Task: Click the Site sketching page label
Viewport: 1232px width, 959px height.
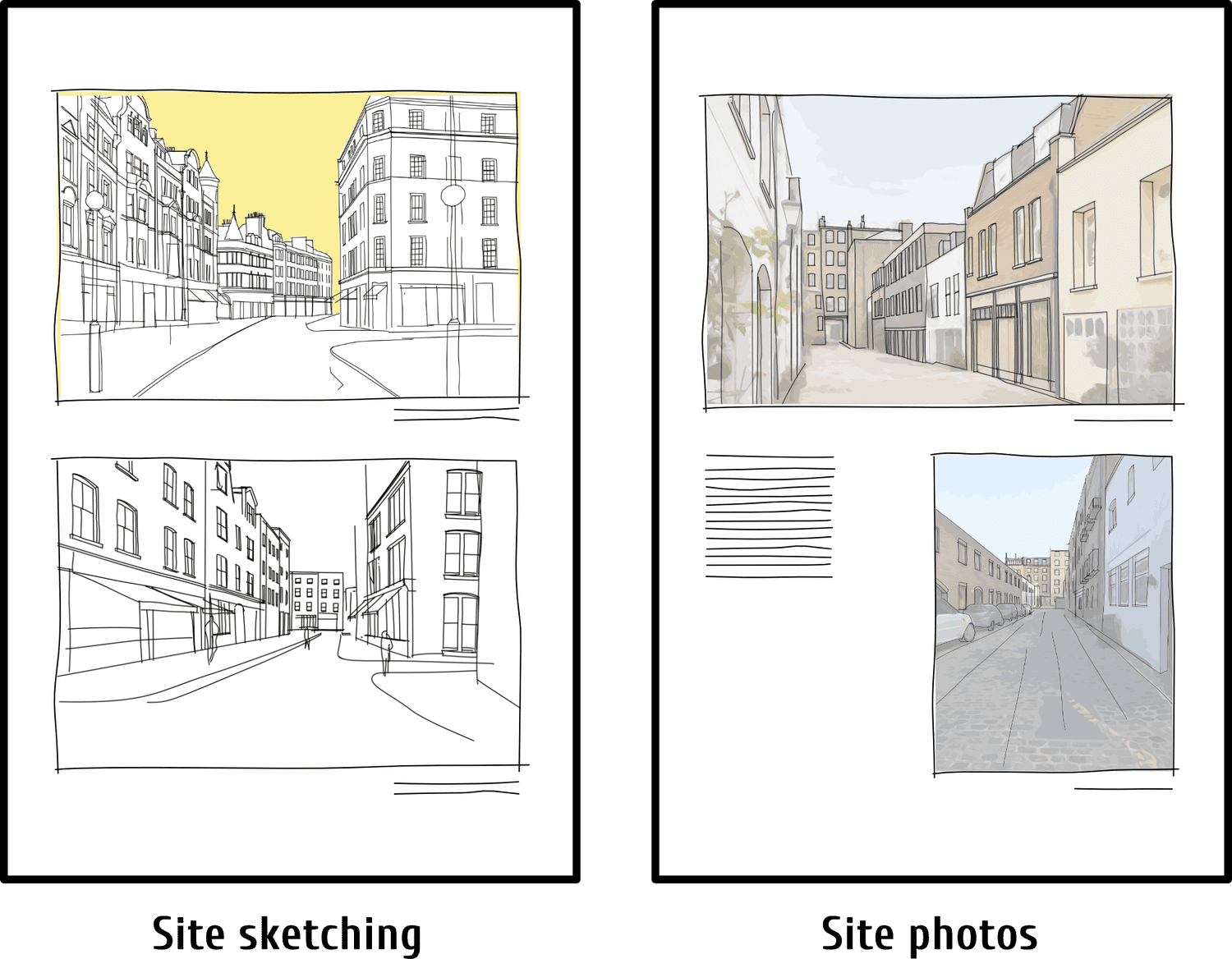Action: 286,932
